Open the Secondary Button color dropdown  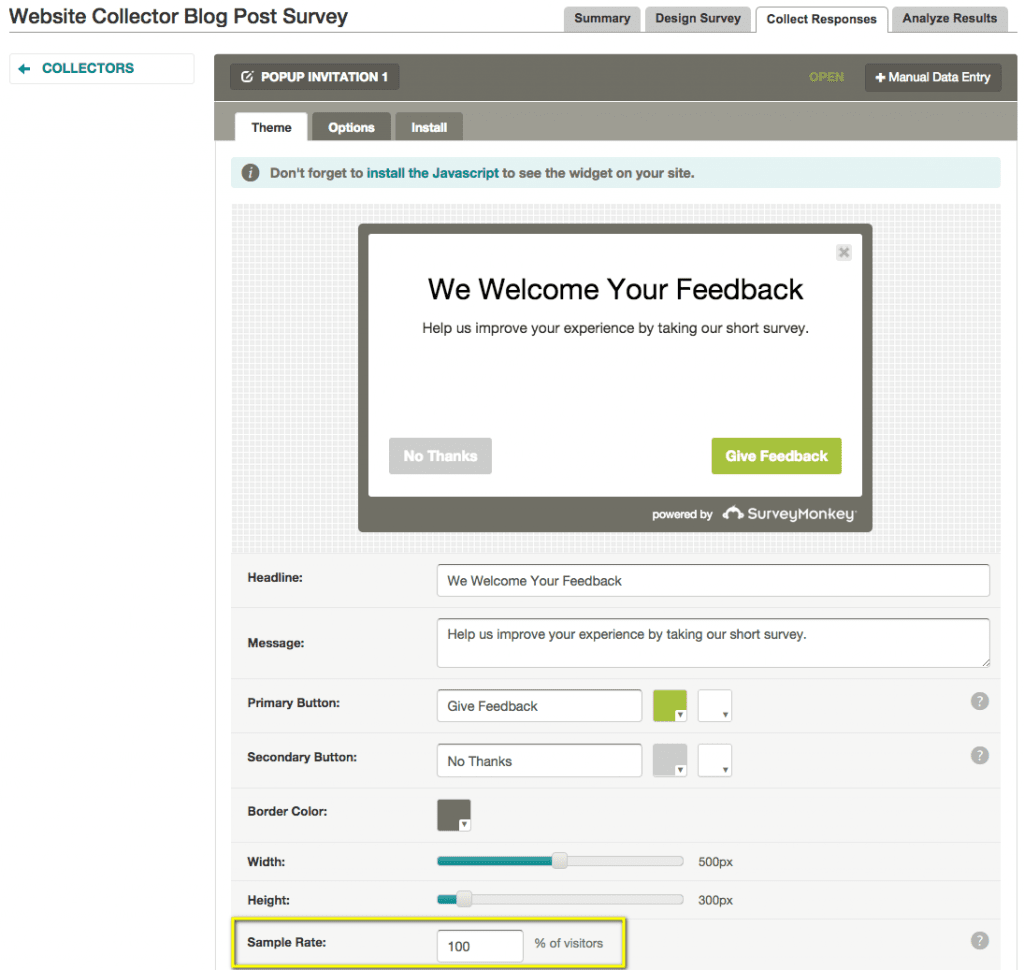coord(680,767)
